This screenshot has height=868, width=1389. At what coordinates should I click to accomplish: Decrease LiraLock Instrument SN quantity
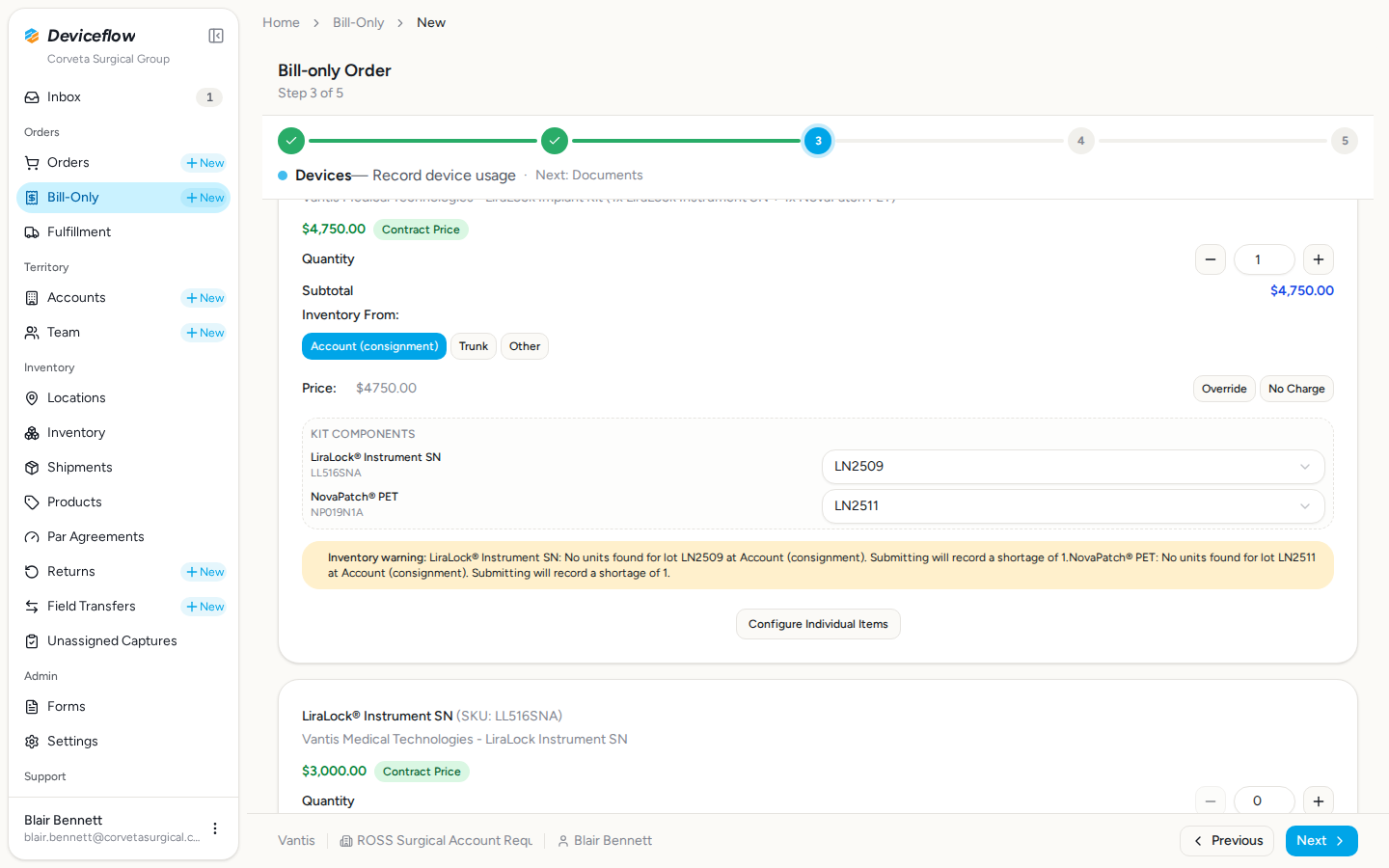pyautogui.click(x=1211, y=801)
